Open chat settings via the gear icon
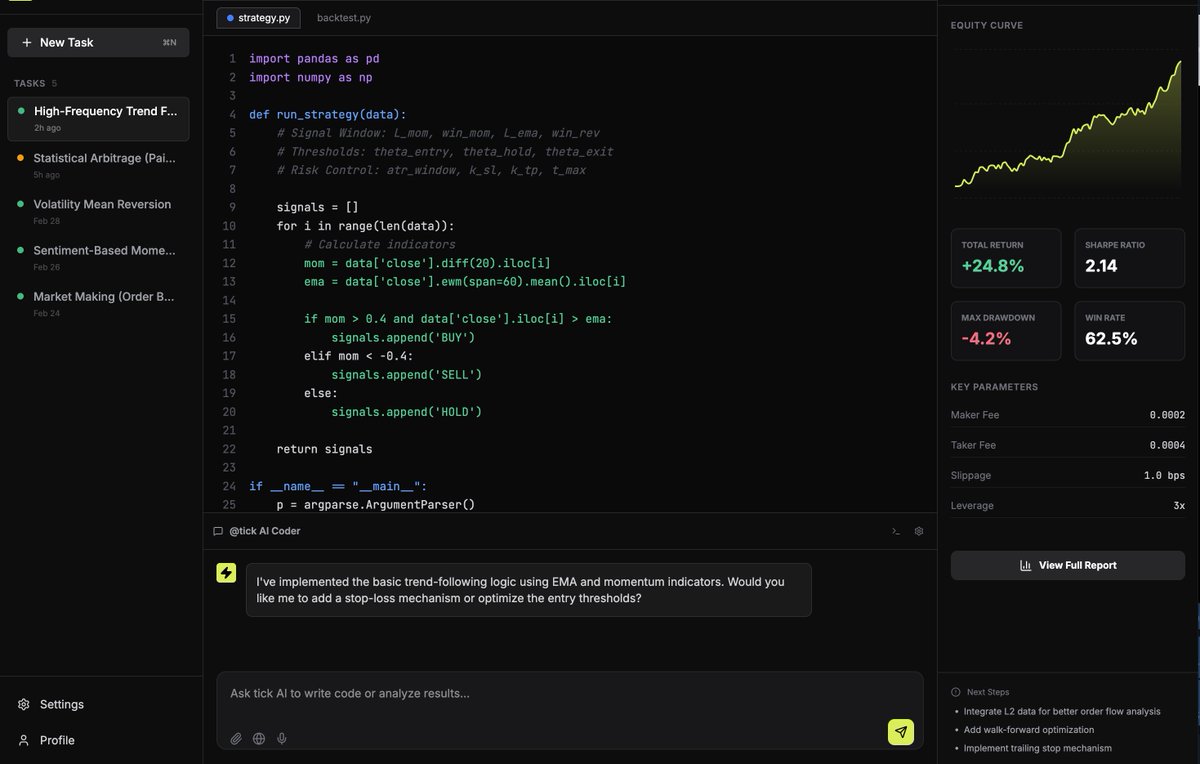1200x764 pixels. pos(918,530)
